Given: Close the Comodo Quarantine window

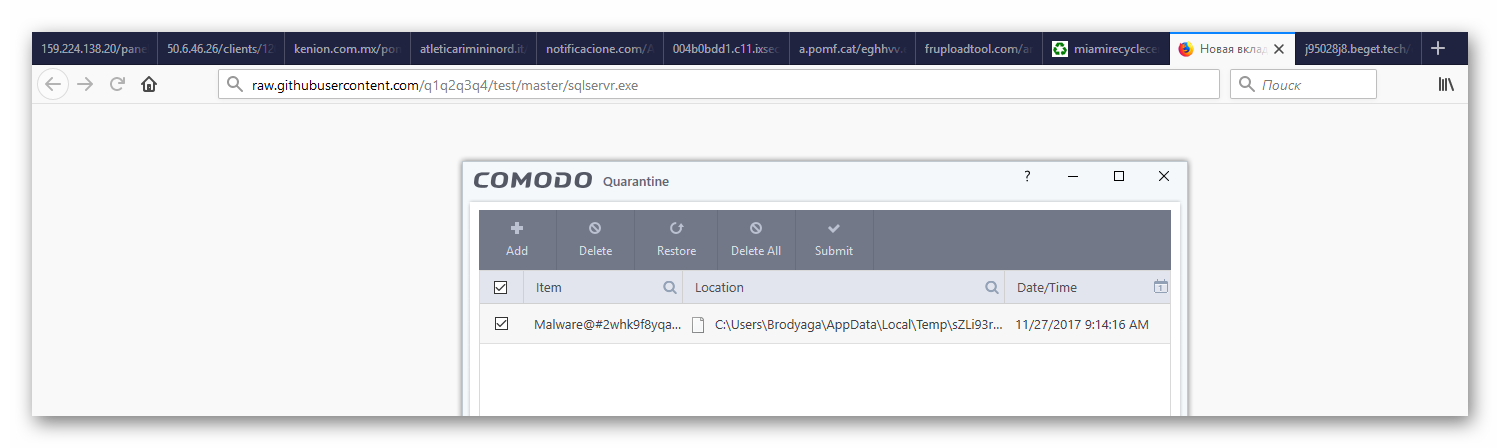Looking at the screenshot, I should tap(1164, 176).
